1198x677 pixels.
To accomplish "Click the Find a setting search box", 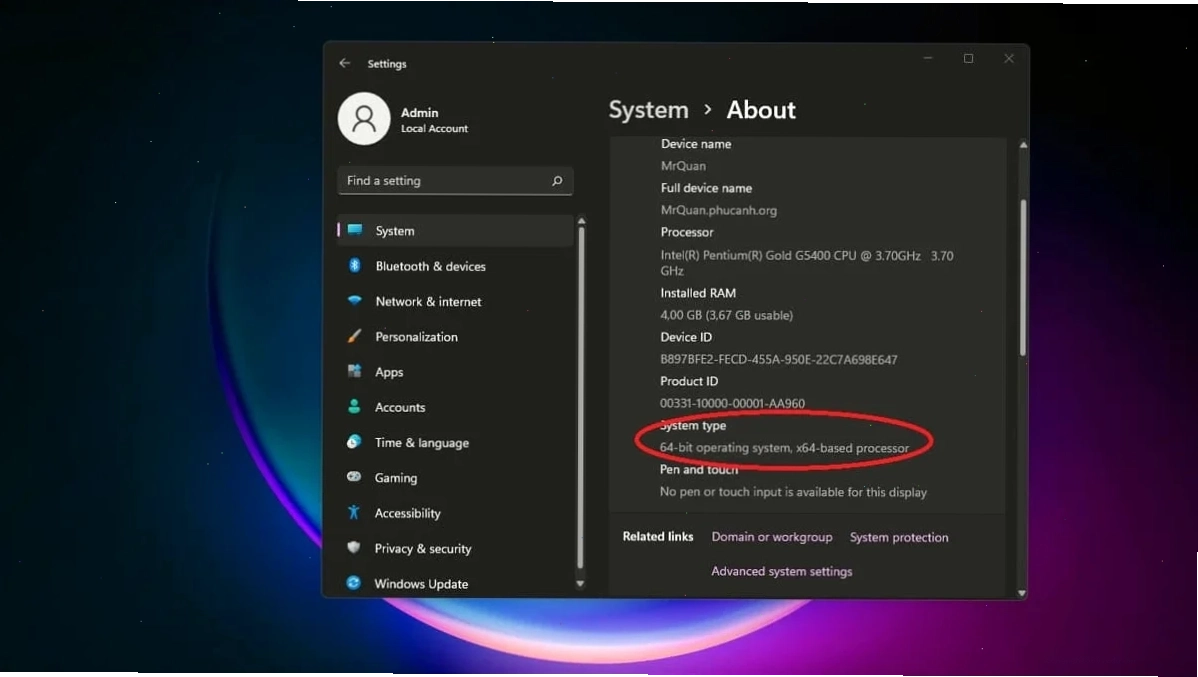I will (x=455, y=181).
